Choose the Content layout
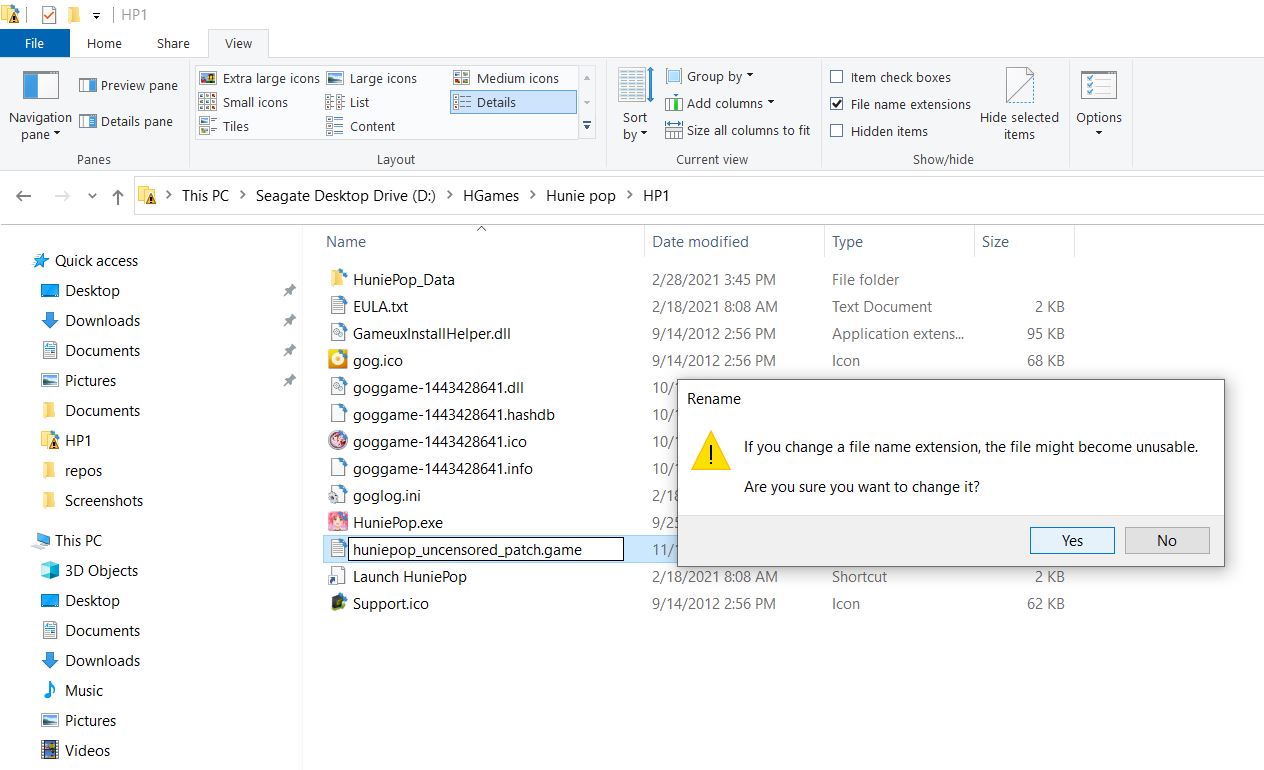This screenshot has height=770, width=1264. [x=360, y=126]
